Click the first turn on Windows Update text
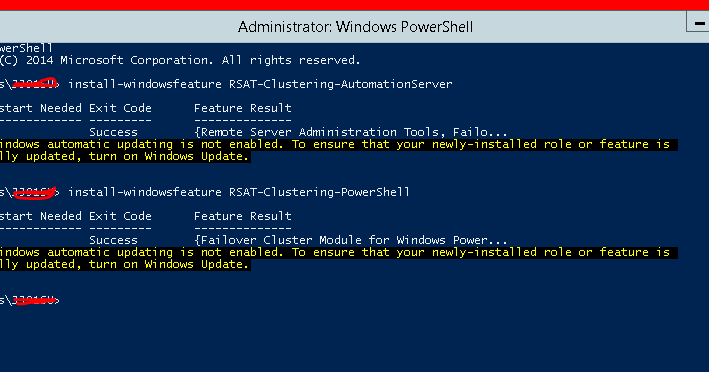The width and height of the screenshot is (709, 372). click(x=169, y=156)
